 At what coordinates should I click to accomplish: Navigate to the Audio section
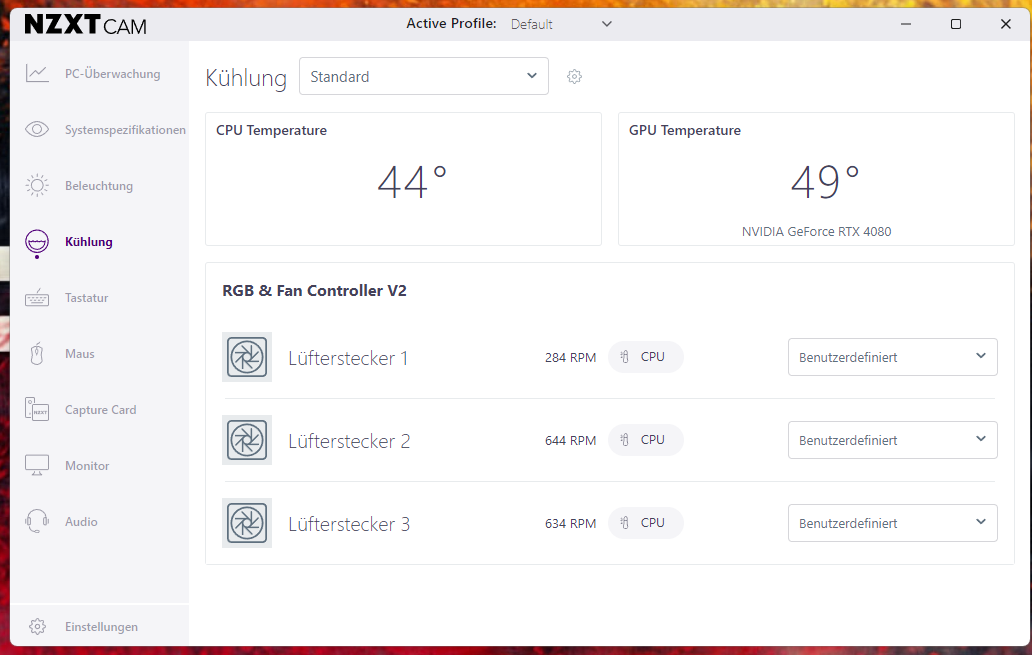click(x=81, y=521)
